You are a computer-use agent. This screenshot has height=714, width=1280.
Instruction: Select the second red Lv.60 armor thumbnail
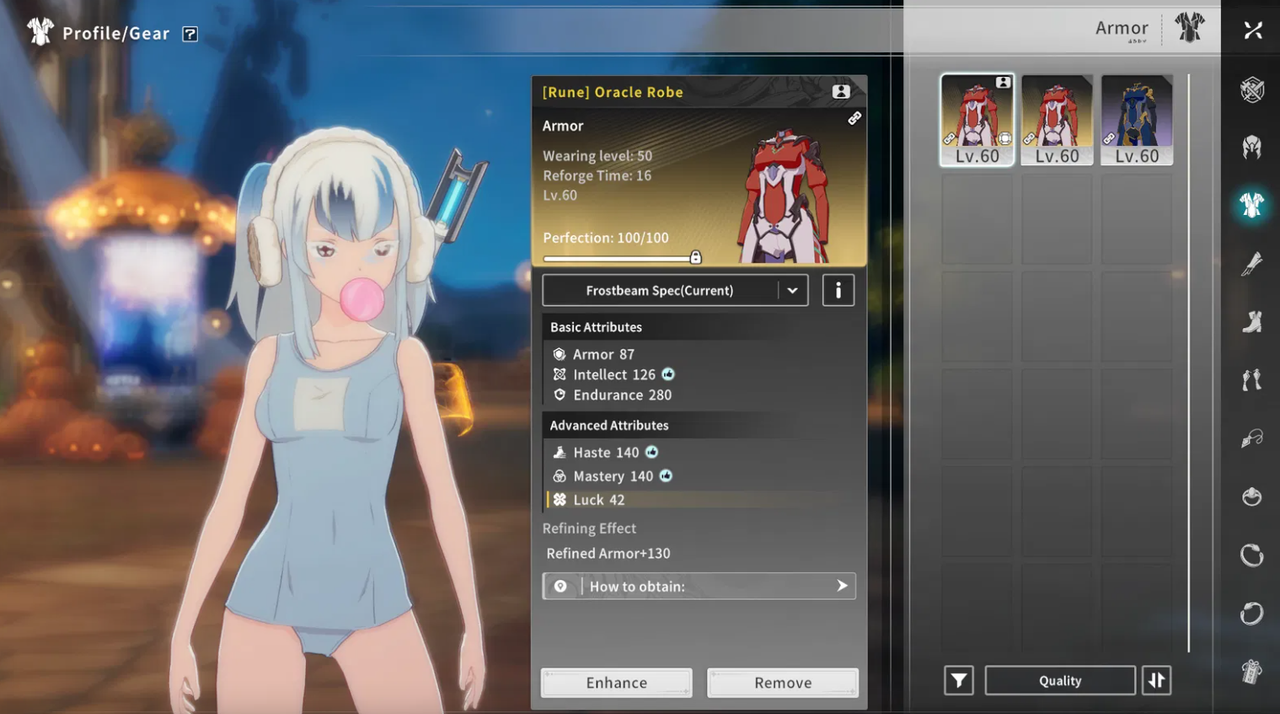tap(1057, 120)
